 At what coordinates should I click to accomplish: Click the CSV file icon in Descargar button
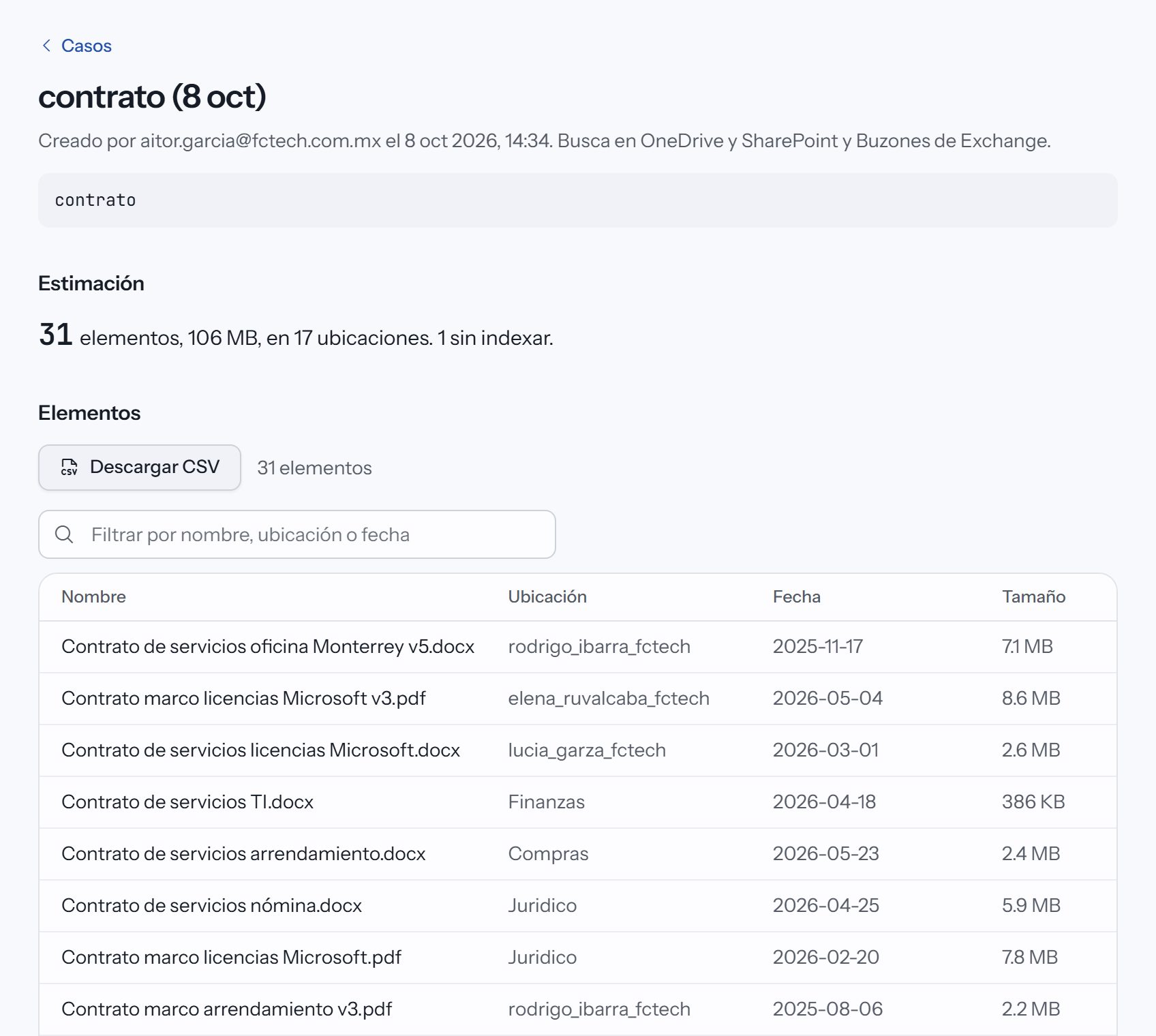pos(69,467)
